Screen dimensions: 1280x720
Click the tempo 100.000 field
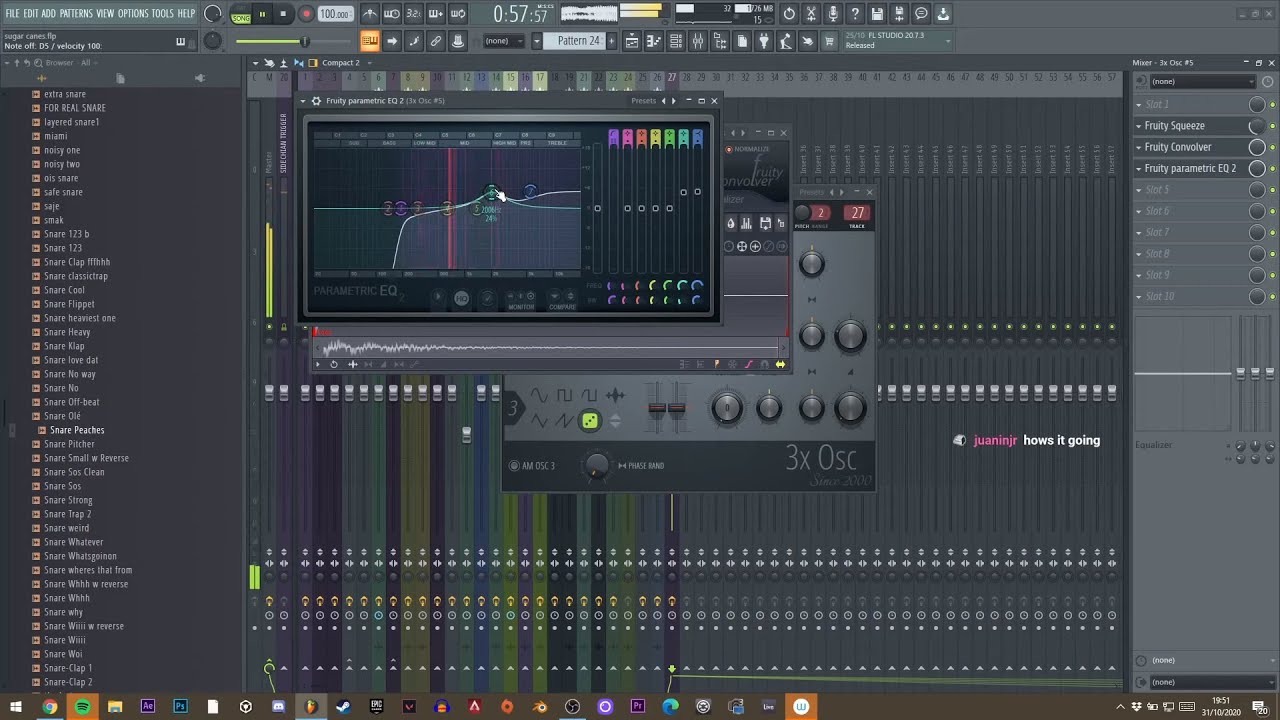click(335, 15)
